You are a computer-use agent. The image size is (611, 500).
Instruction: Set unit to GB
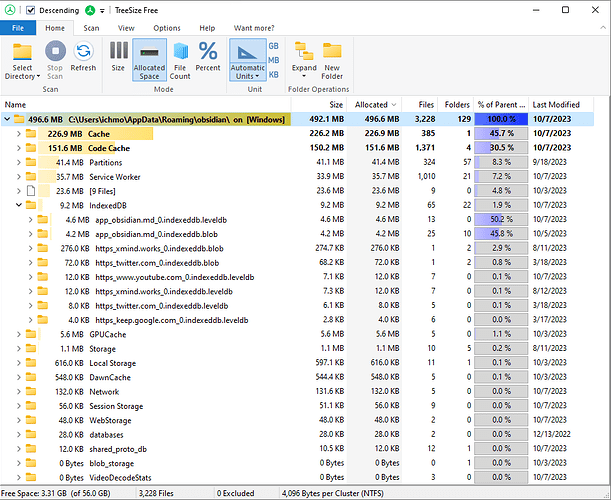click(274, 46)
